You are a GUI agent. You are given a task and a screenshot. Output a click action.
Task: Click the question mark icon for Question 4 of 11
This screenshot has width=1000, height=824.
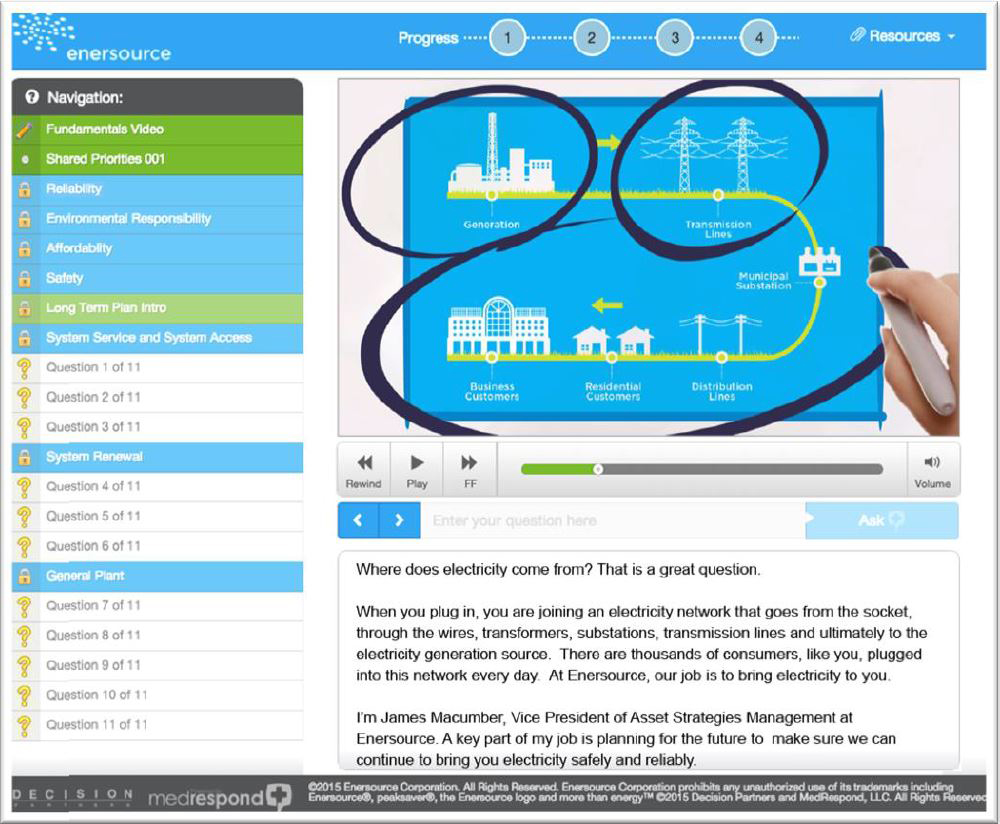24,487
